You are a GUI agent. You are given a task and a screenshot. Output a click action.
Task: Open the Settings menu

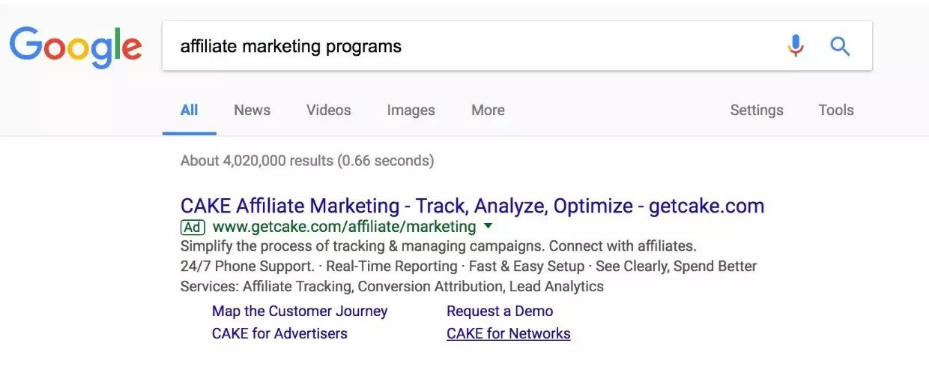(x=757, y=110)
